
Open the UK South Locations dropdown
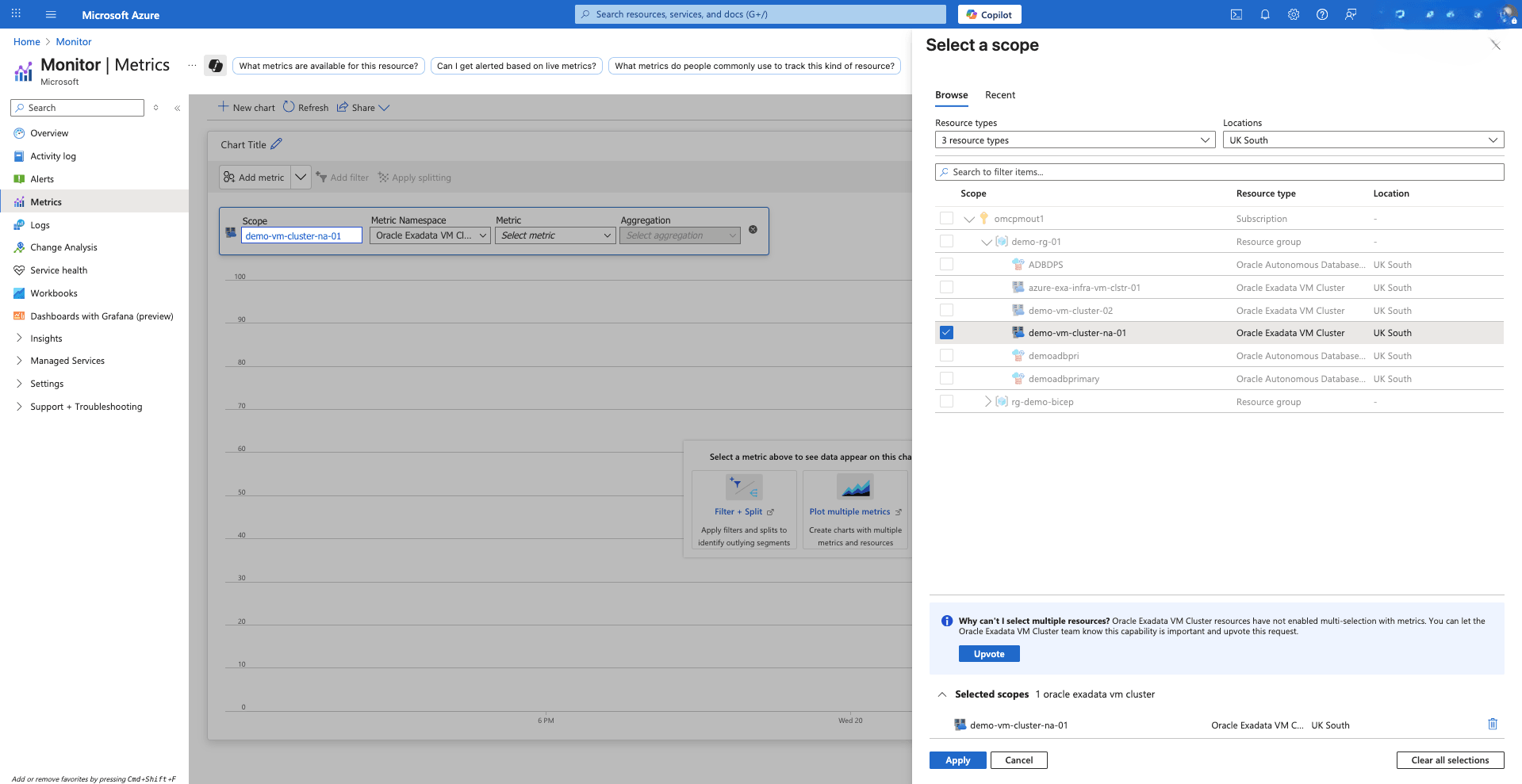click(x=1363, y=140)
